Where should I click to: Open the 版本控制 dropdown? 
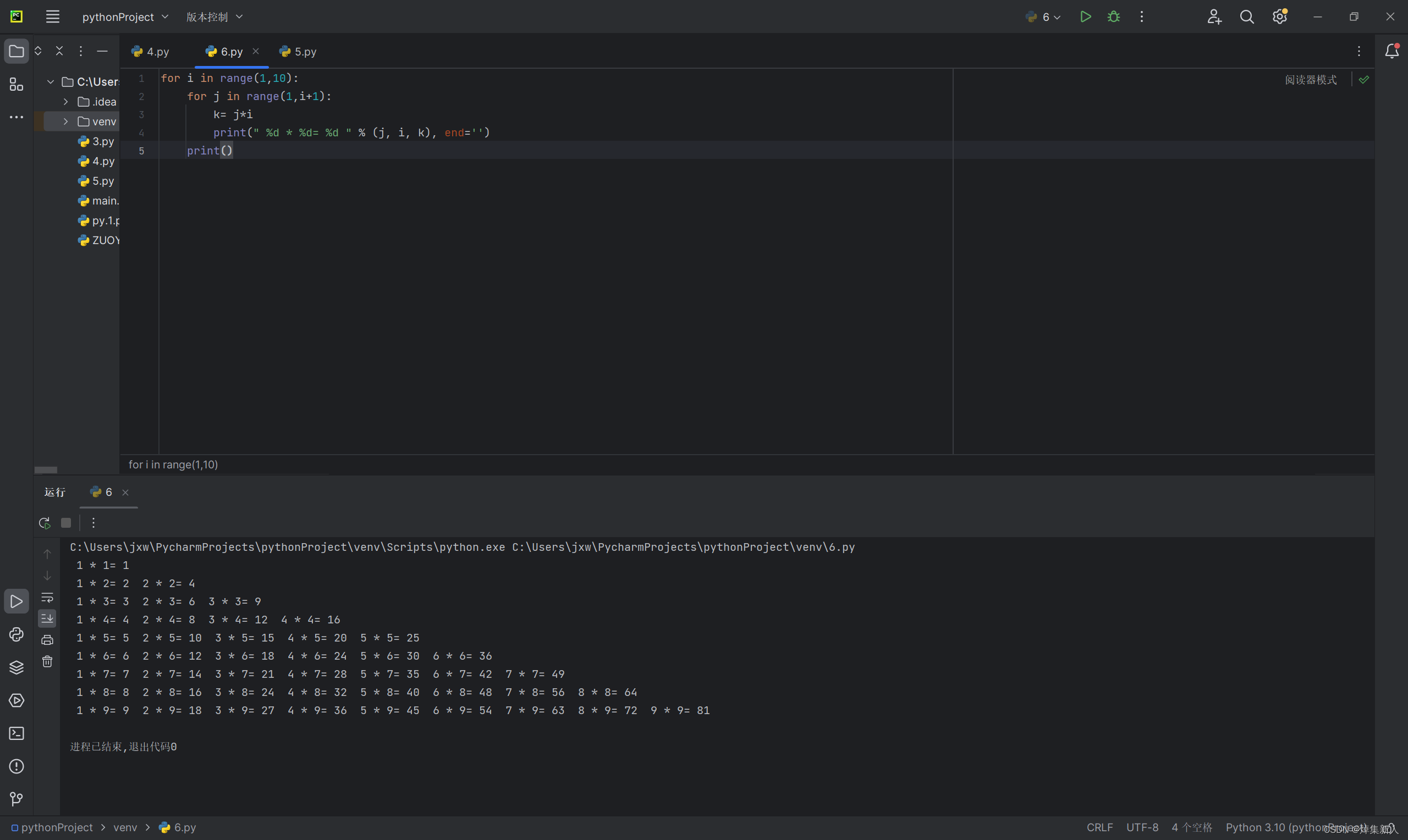point(214,17)
